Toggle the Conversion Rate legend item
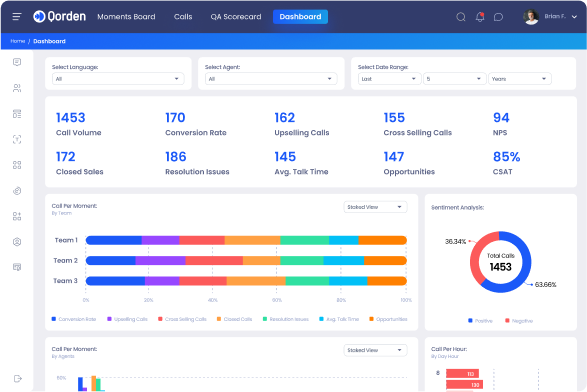The height and width of the screenshot is (392, 587). (x=74, y=319)
